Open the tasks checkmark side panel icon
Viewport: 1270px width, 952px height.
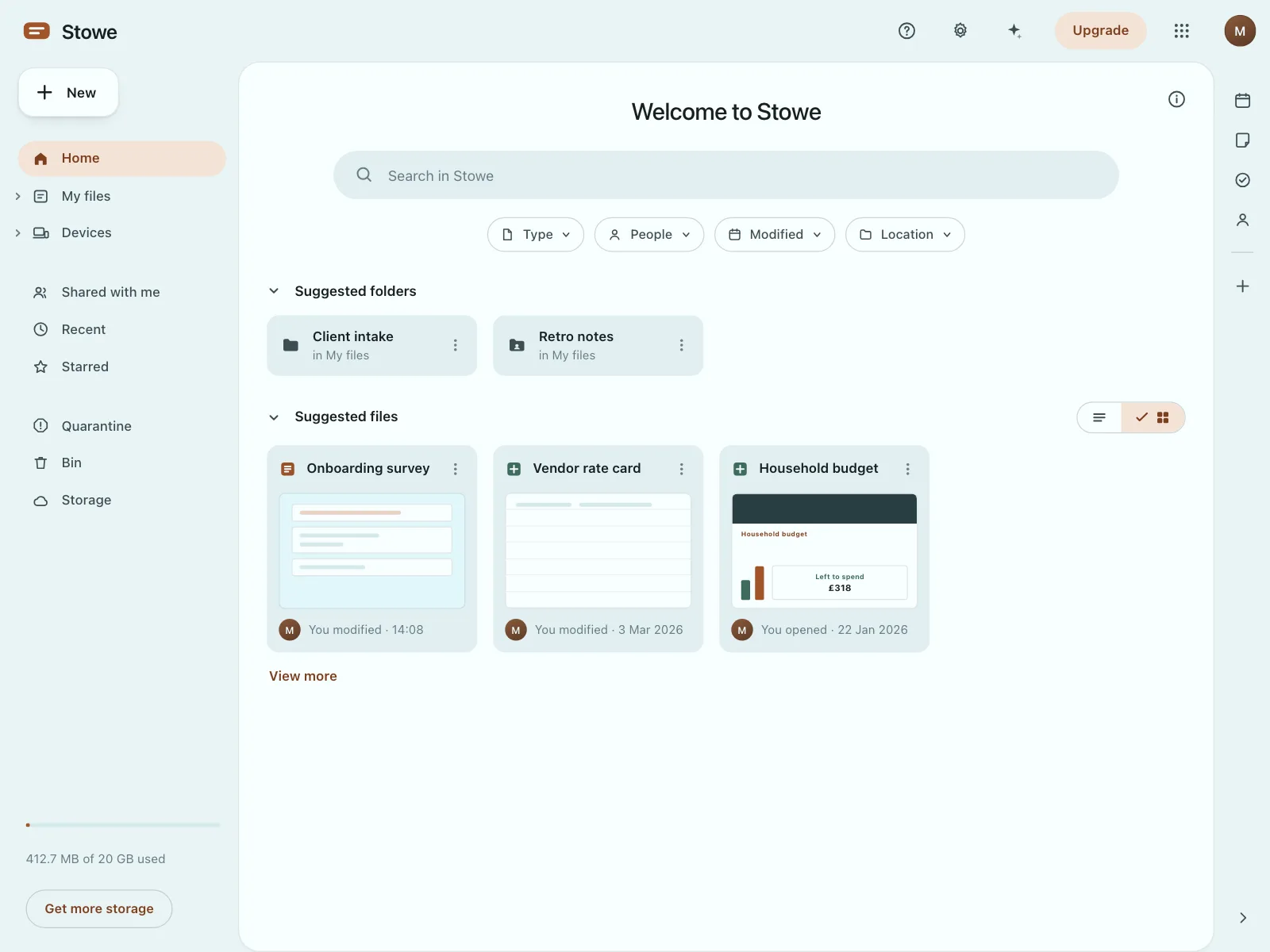(1243, 180)
